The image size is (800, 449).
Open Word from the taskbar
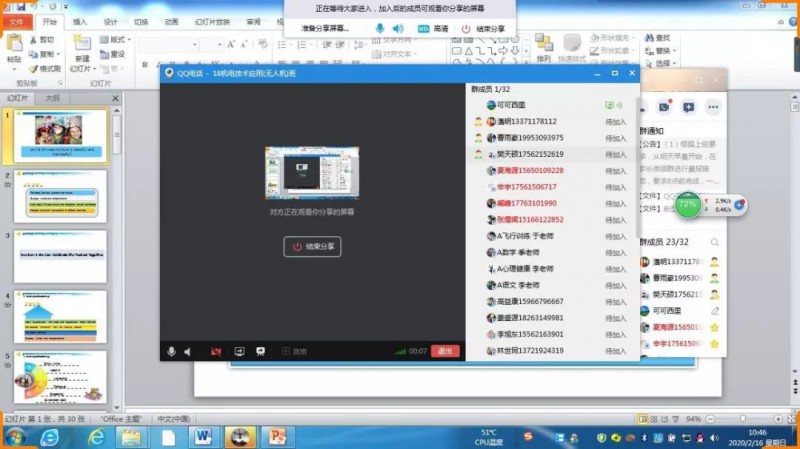coord(203,437)
